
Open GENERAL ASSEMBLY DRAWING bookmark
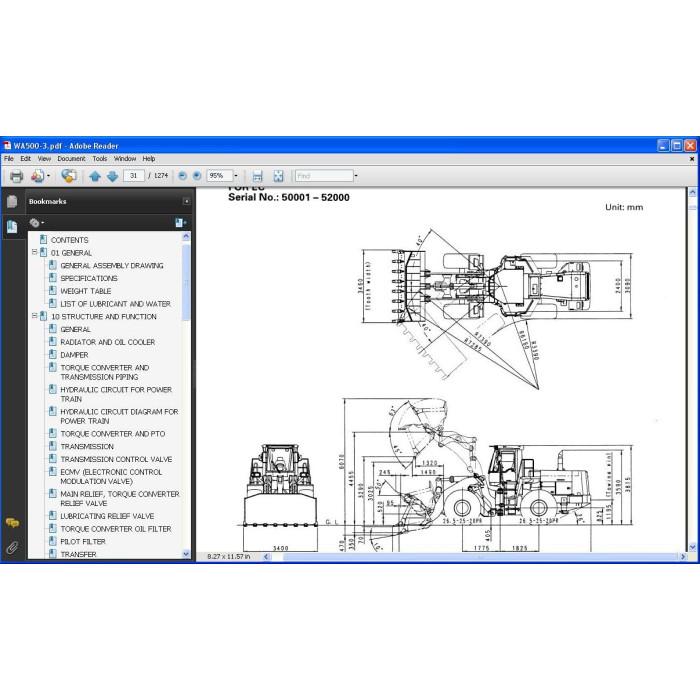tap(112, 265)
